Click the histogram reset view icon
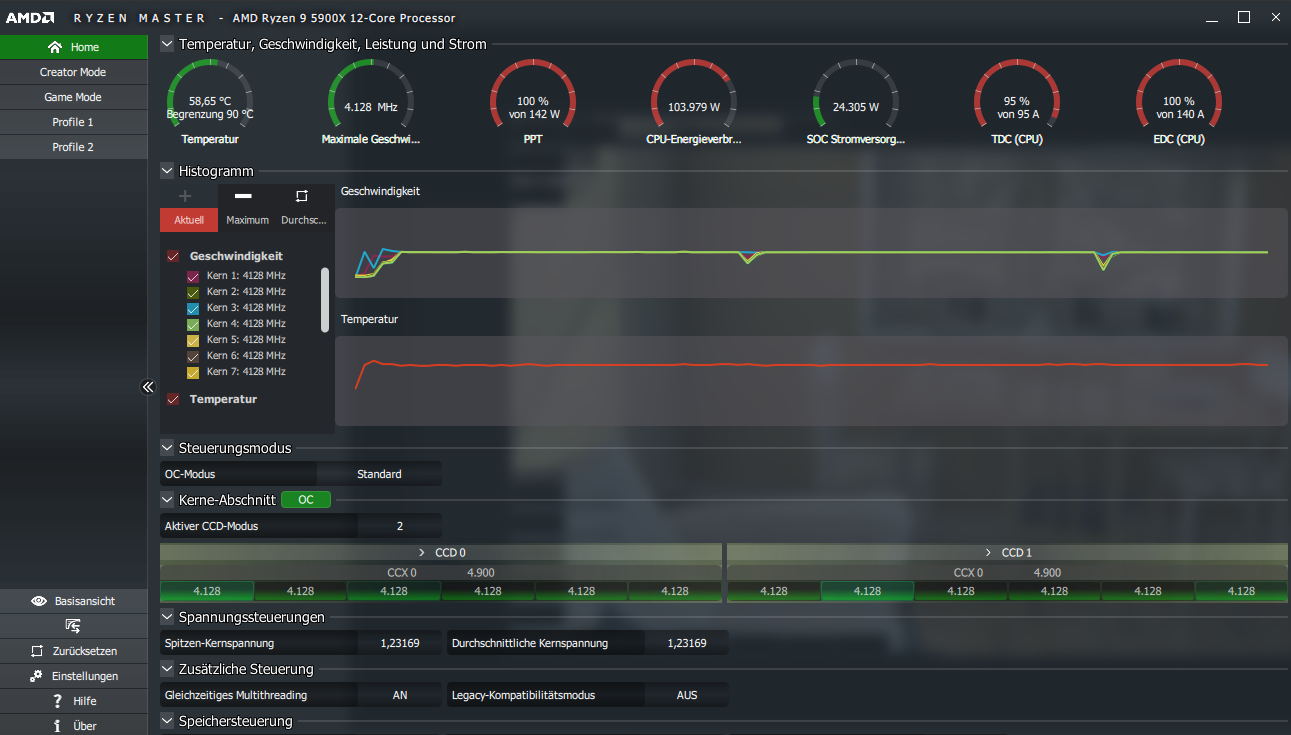The height and width of the screenshot is (735, 1291). click(302, 196)
